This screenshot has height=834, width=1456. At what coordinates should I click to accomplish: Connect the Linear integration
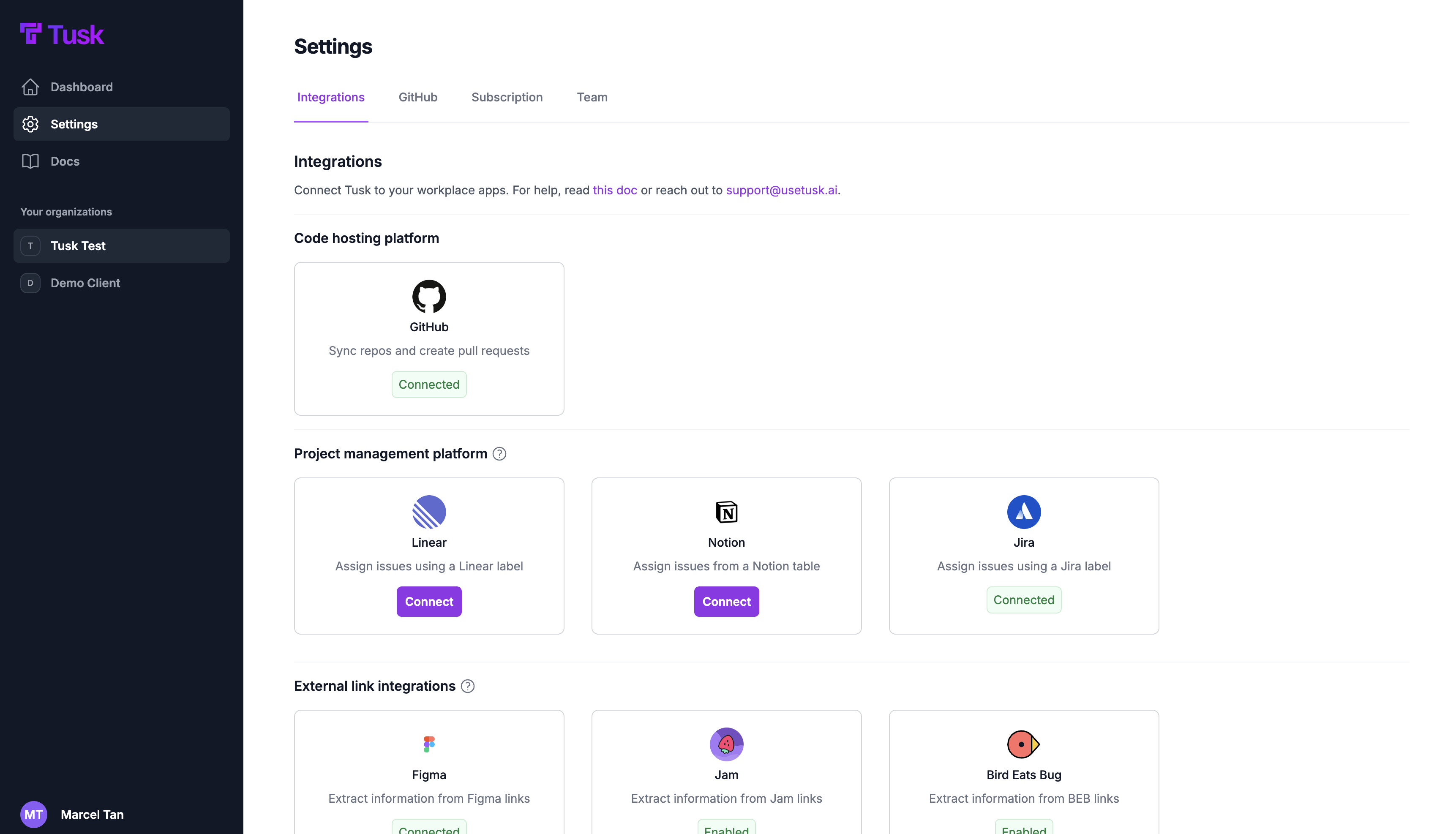pos(429,602)
